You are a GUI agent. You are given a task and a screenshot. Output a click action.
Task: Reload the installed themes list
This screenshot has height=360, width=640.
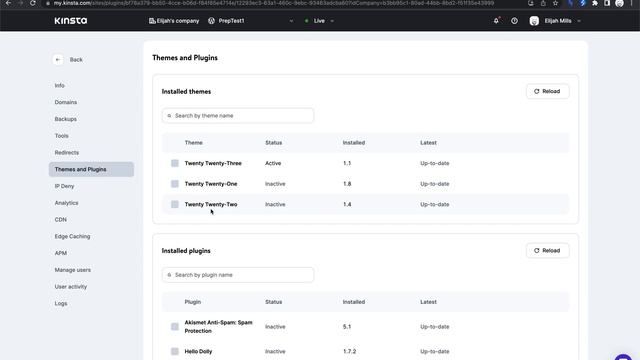(547, 91)
